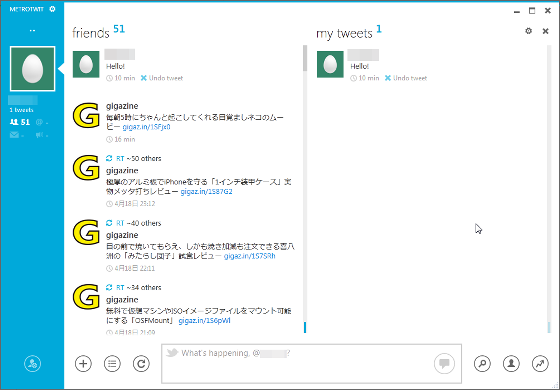The width and height of the screenshot is (560, 390).
Task: Click gigazine name on 16 min tweet
Action: point(122,106)
